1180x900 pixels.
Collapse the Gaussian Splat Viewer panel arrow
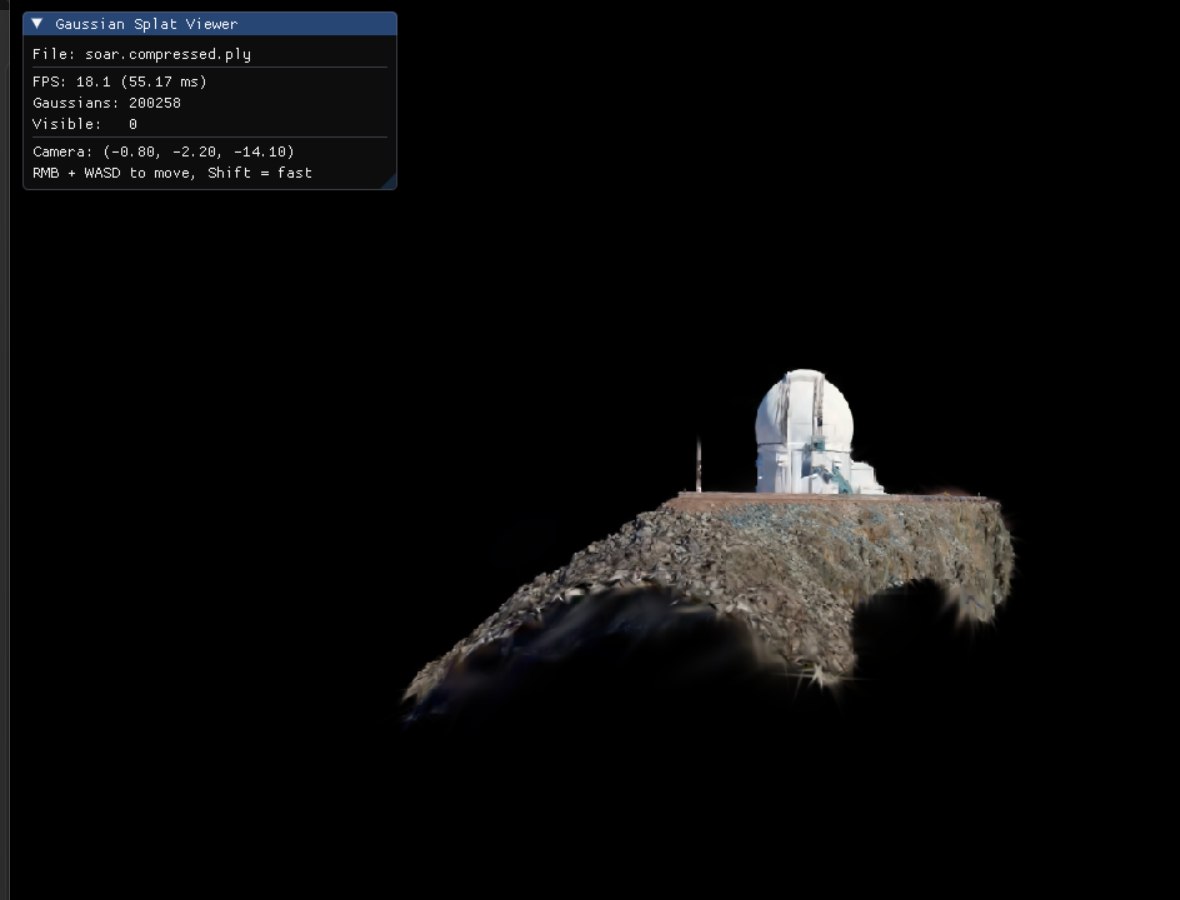[x=37, y=24]
